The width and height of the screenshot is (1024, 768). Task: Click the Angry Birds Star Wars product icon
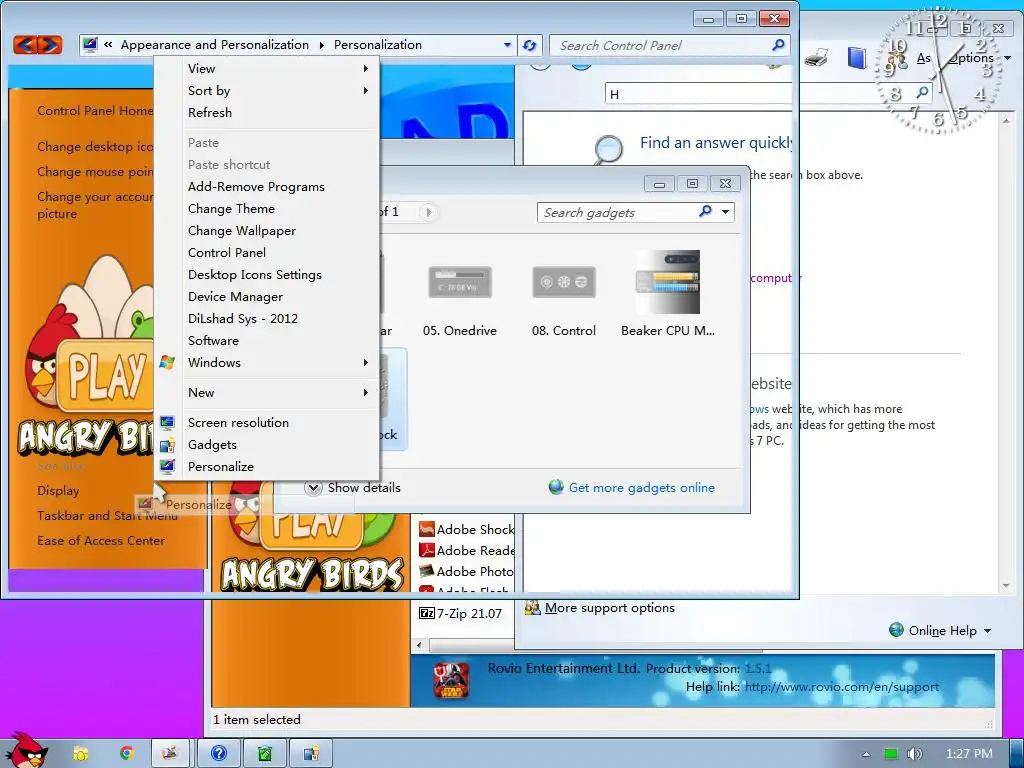coord(451,680)
